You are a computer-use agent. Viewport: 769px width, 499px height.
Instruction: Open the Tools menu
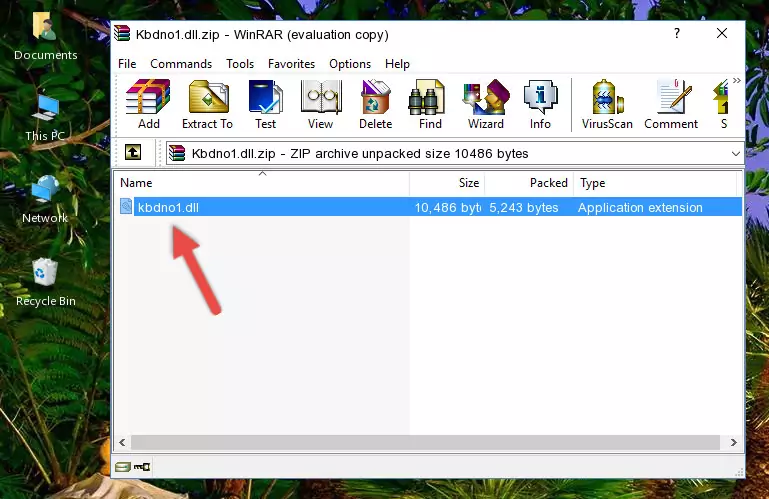click(x=240, y=64)
